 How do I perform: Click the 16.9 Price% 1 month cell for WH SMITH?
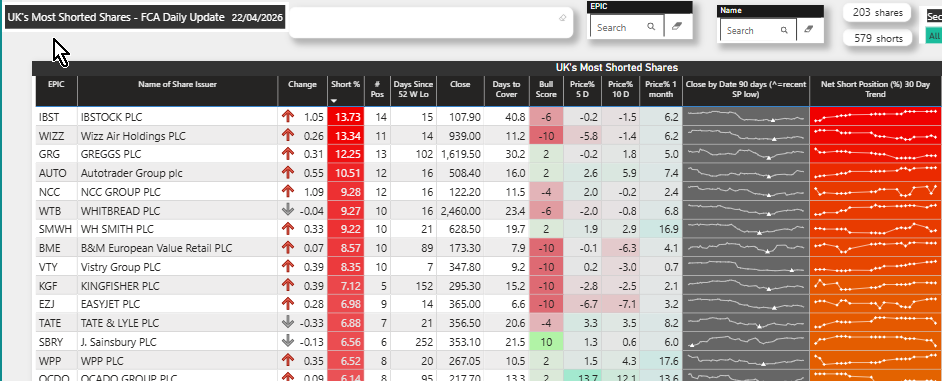pos(661,230)
